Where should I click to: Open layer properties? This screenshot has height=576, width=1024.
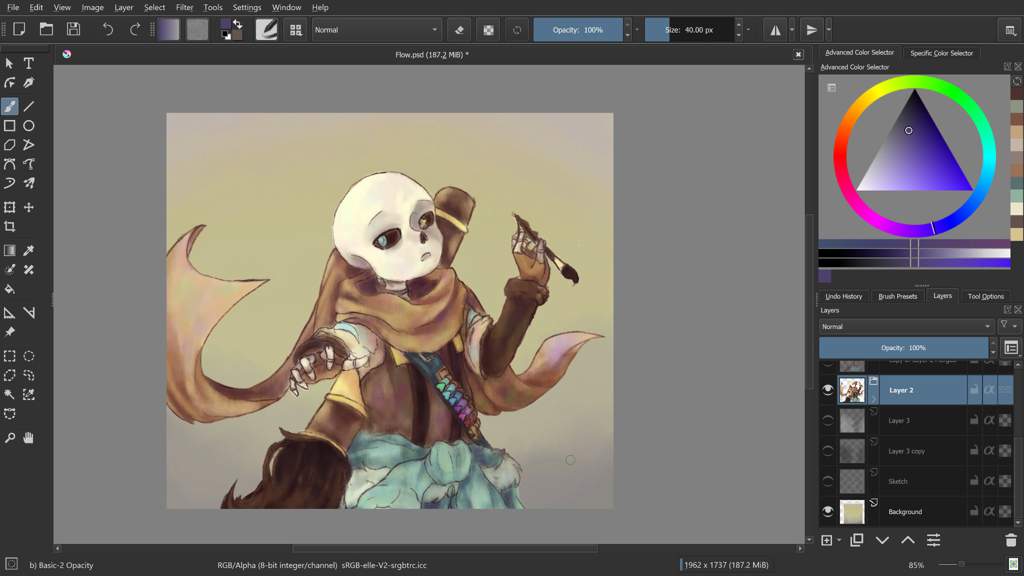933,540
